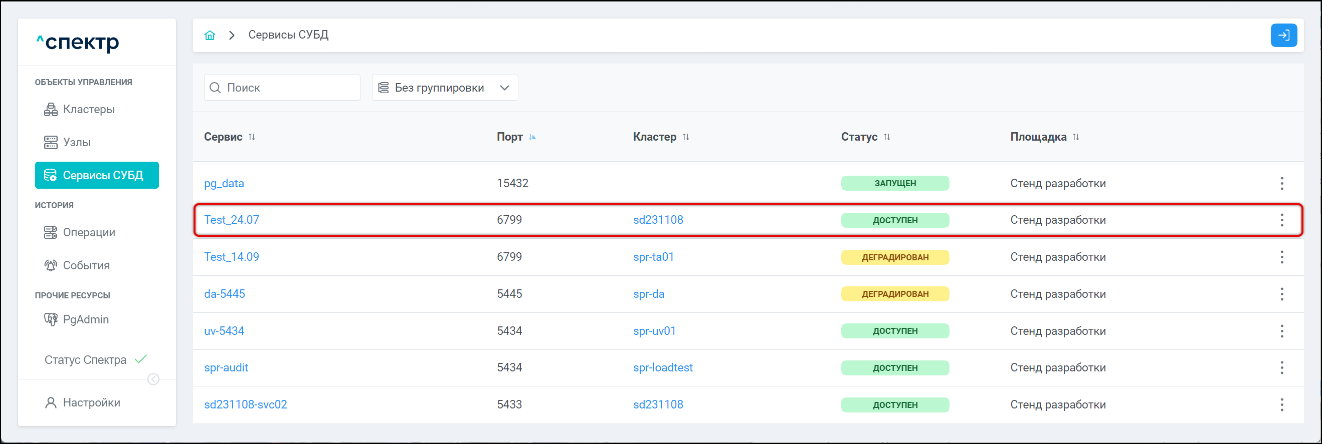Image resolution: width=1323 pixels, height=445 pixels.
Task: Sort table by Порт column icon
Action: [533, 137]
